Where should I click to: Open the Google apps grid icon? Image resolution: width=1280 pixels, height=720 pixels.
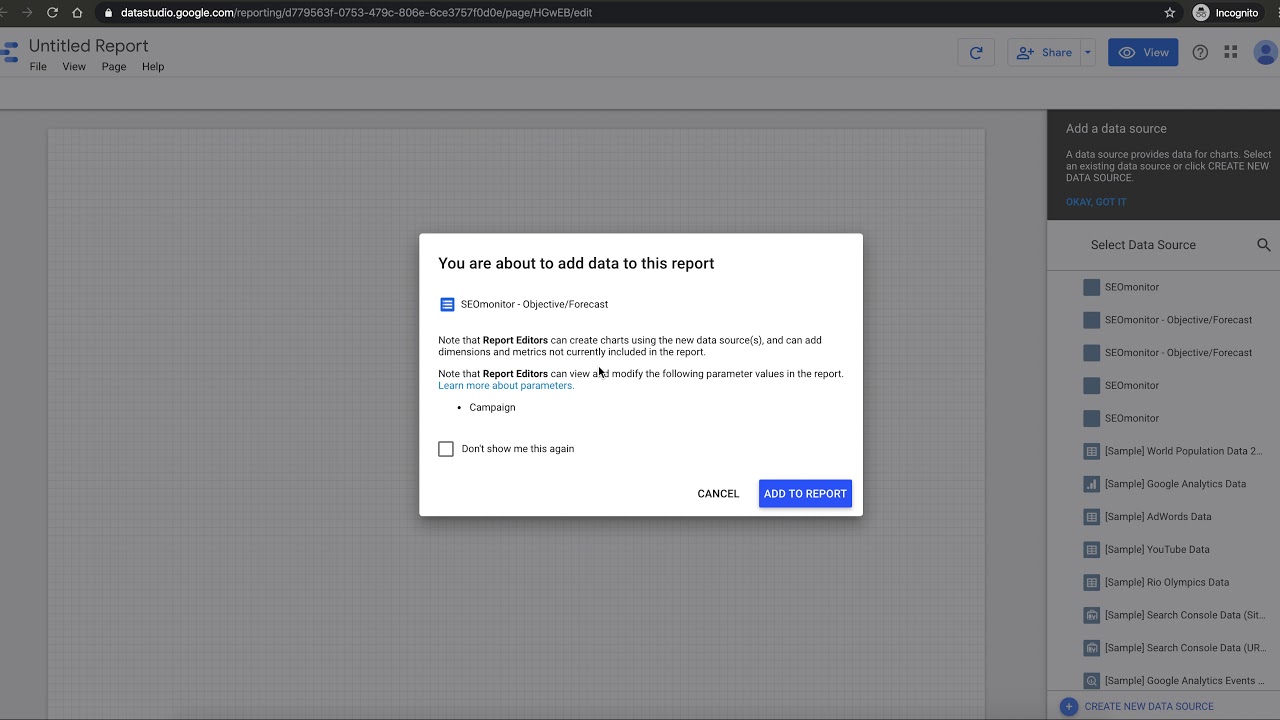pos(1231,53)
